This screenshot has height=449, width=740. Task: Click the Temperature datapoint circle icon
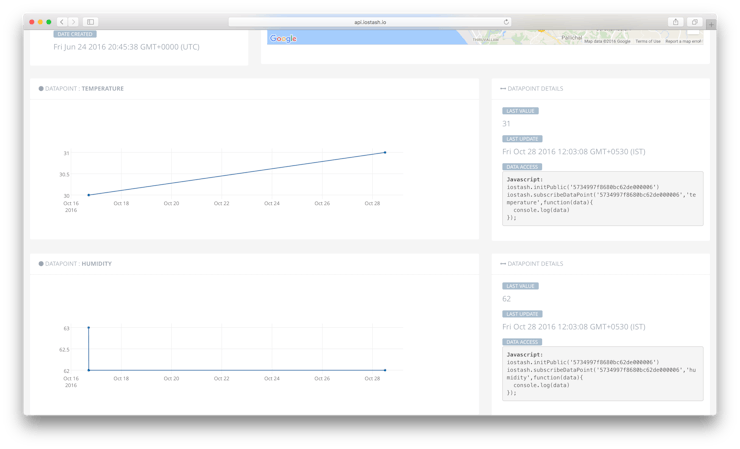pos(41,88)
